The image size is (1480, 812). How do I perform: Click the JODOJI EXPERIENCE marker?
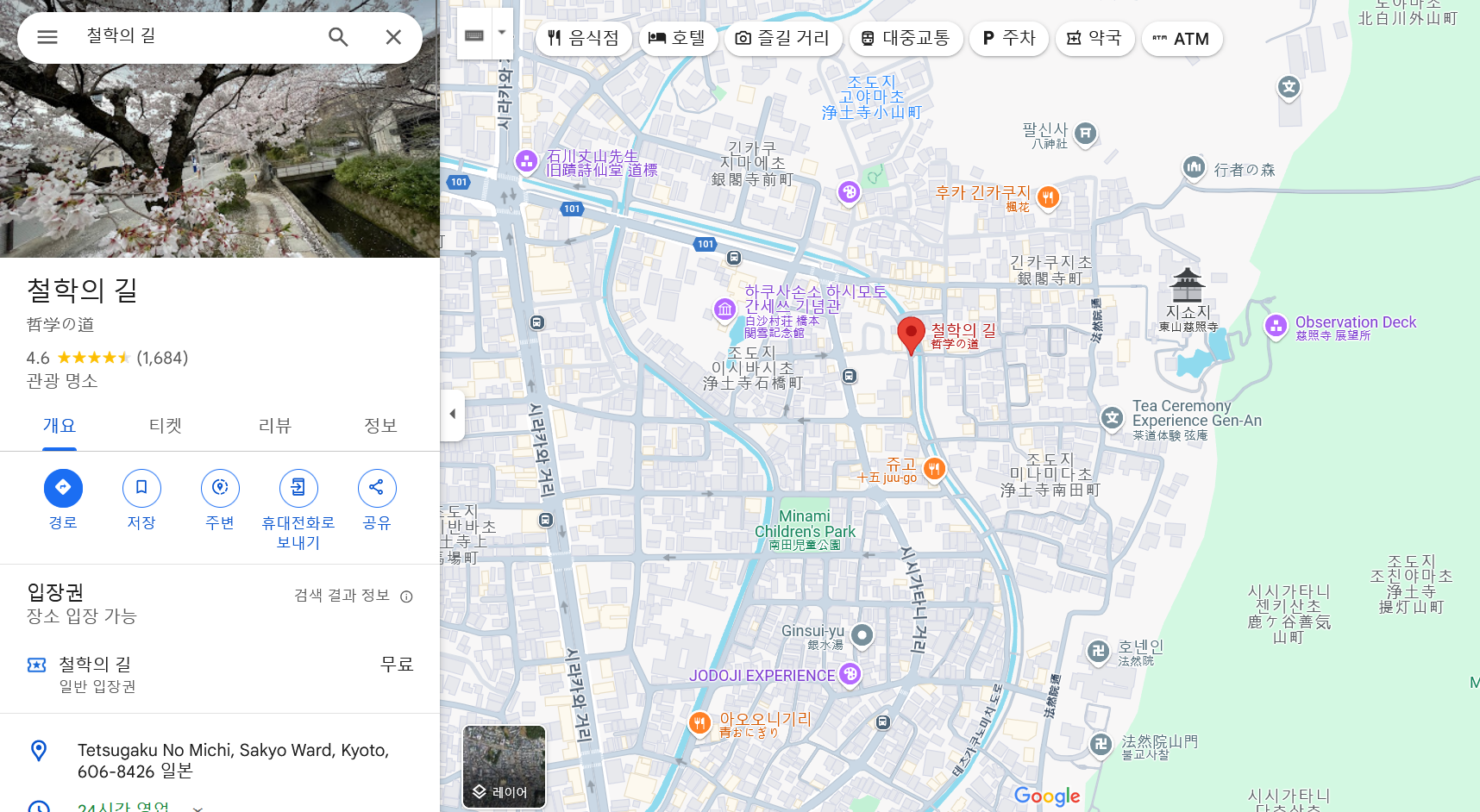[x=850, y=674]
